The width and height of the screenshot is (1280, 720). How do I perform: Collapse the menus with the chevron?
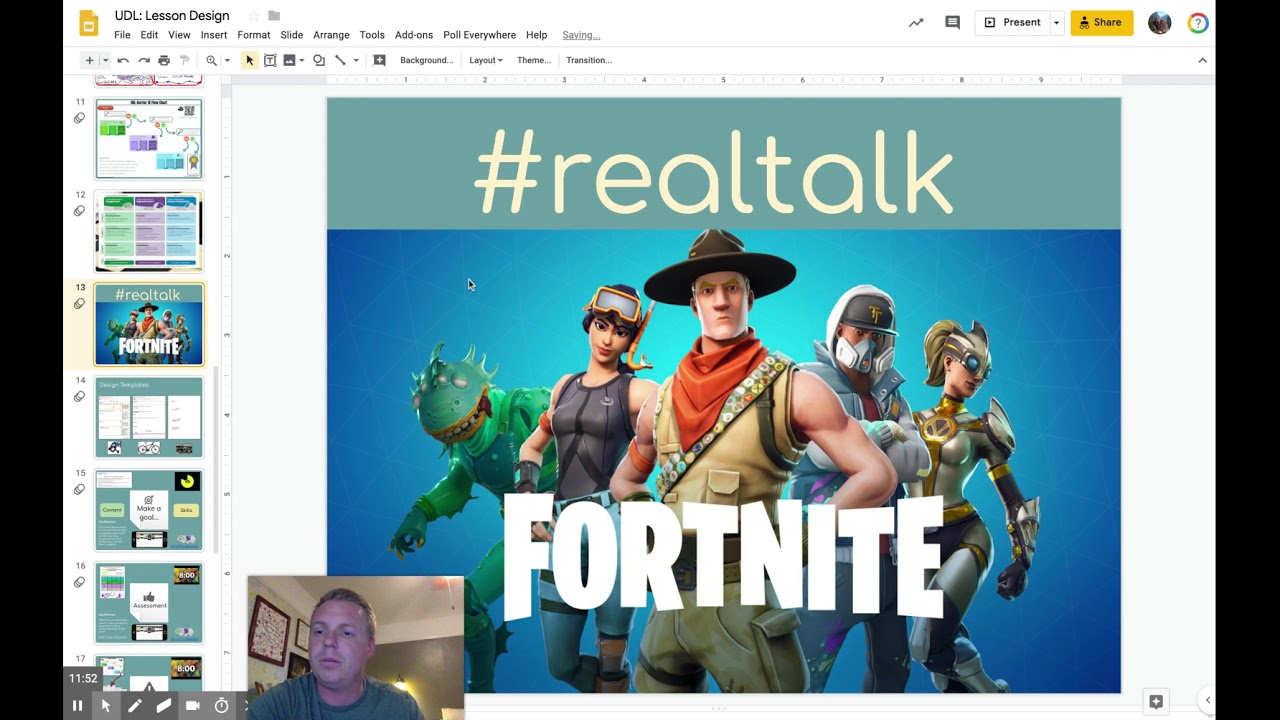pyautogui.click(x=1202, y=60)
